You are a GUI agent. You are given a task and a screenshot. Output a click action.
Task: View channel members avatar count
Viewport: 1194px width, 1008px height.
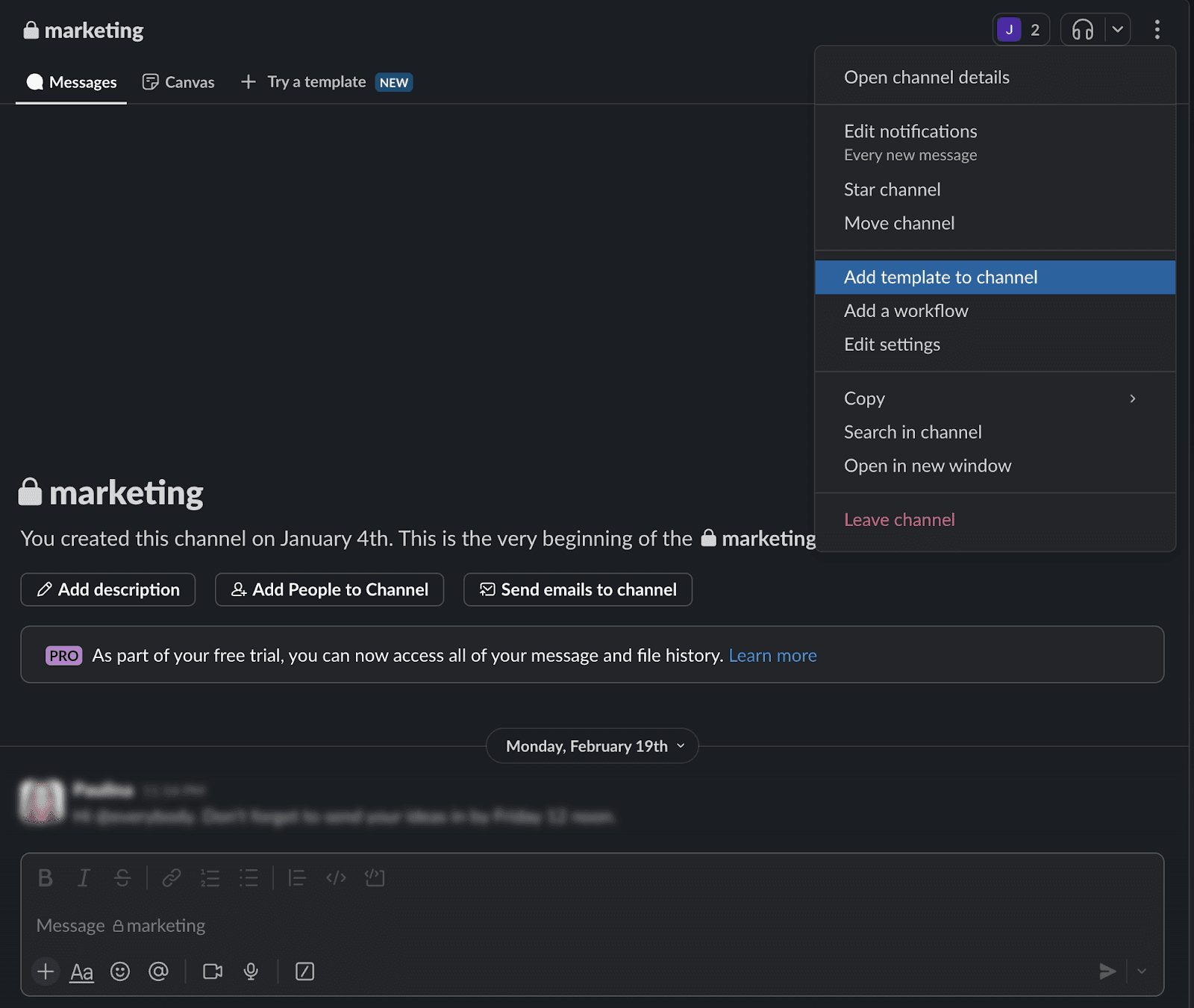pos(1021,30)
